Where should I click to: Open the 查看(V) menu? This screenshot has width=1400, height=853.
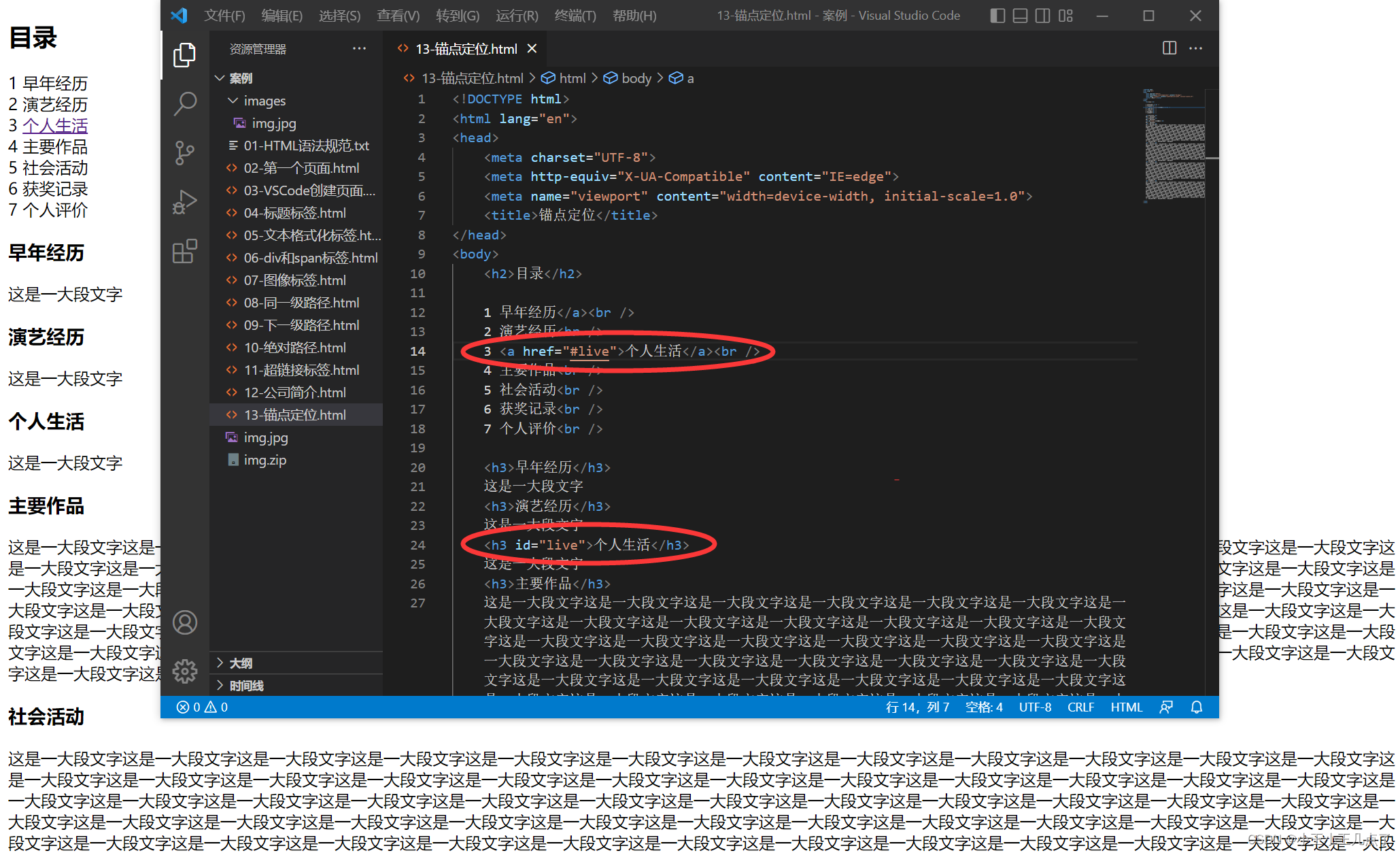(398, 15)
